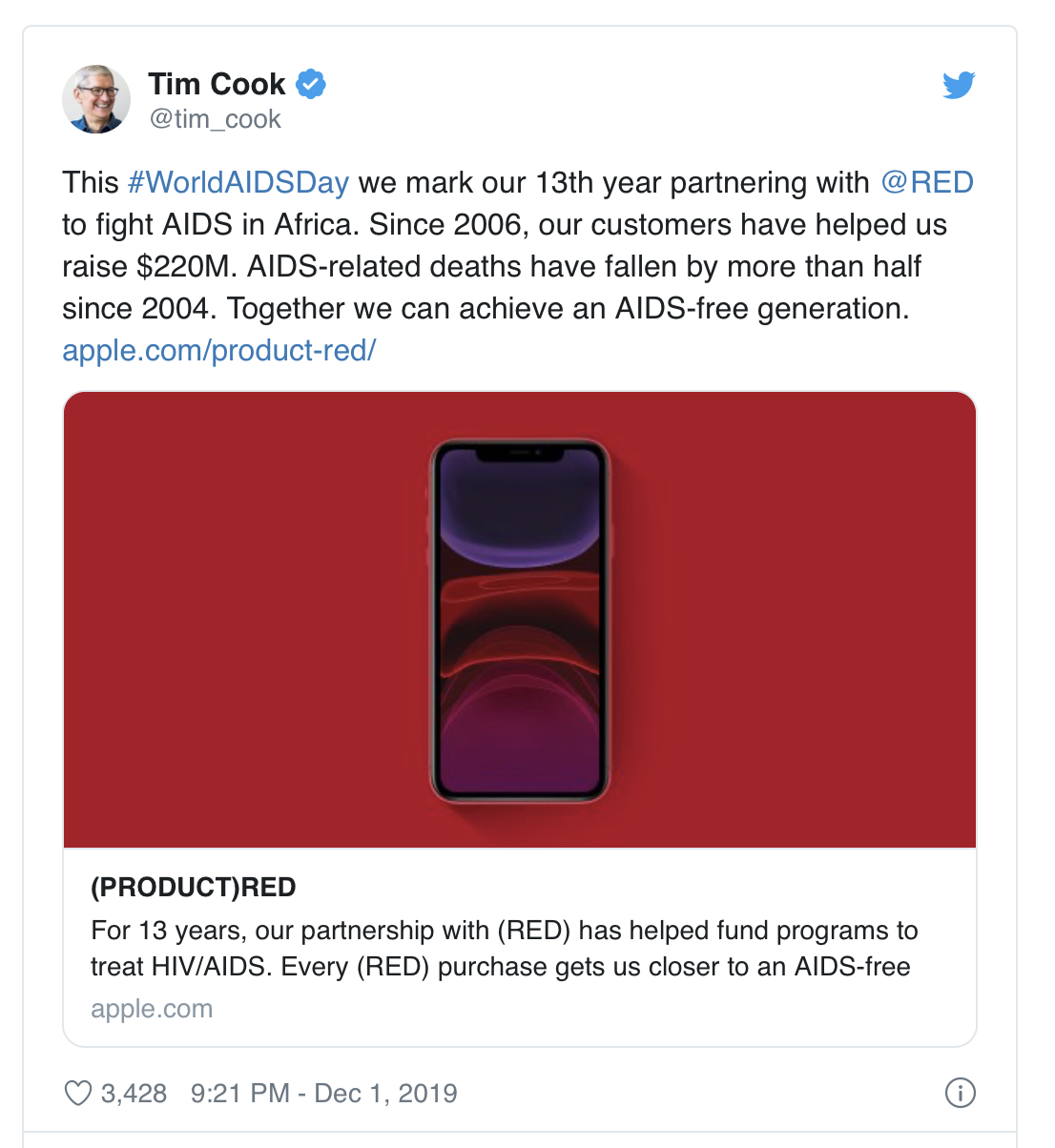The image size is (1055, 1148).
Task: Click the apple.com domain label
Action: click(152, 1008)
